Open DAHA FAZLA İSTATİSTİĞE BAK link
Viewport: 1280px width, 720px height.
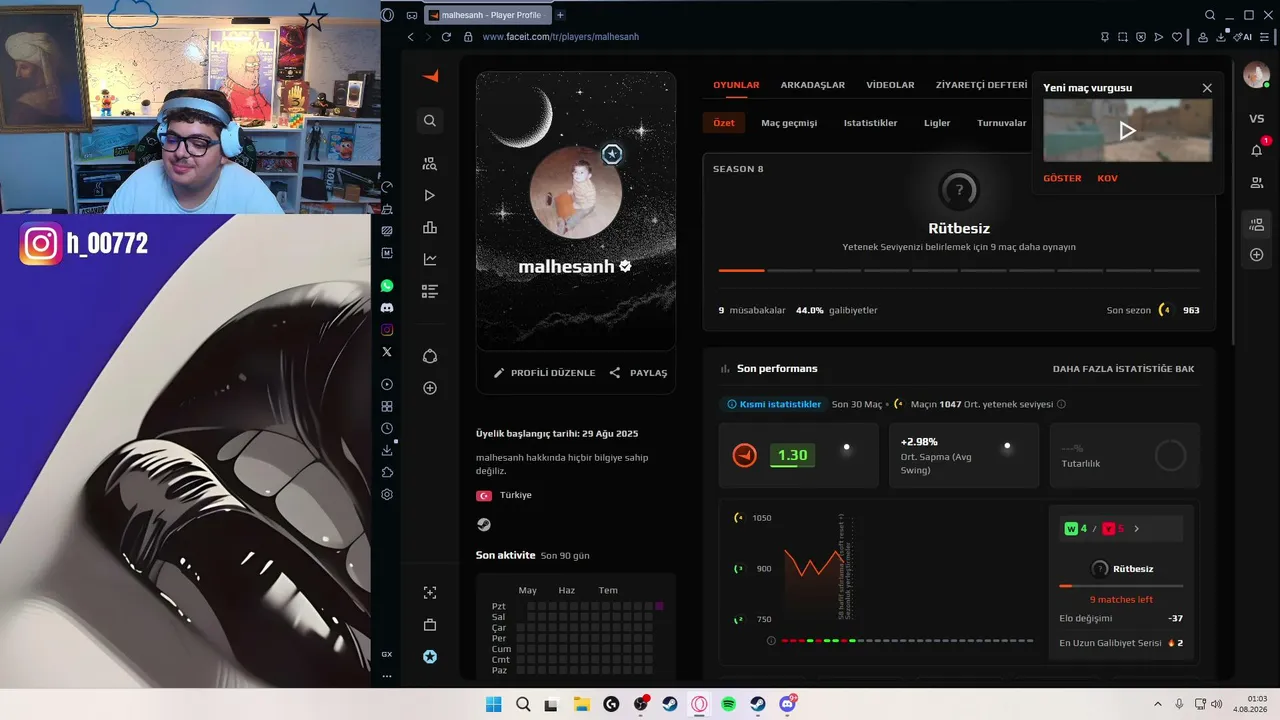tap(1123, 369)
